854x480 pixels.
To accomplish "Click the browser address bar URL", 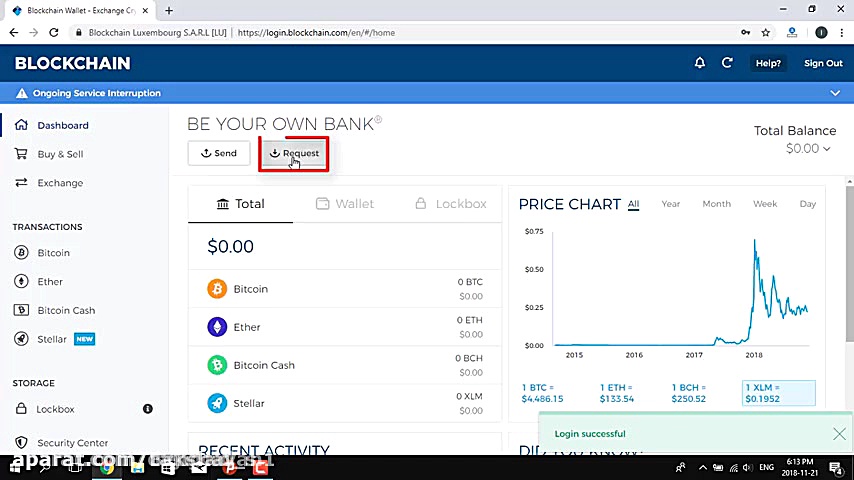I will (x=316, y=33).
